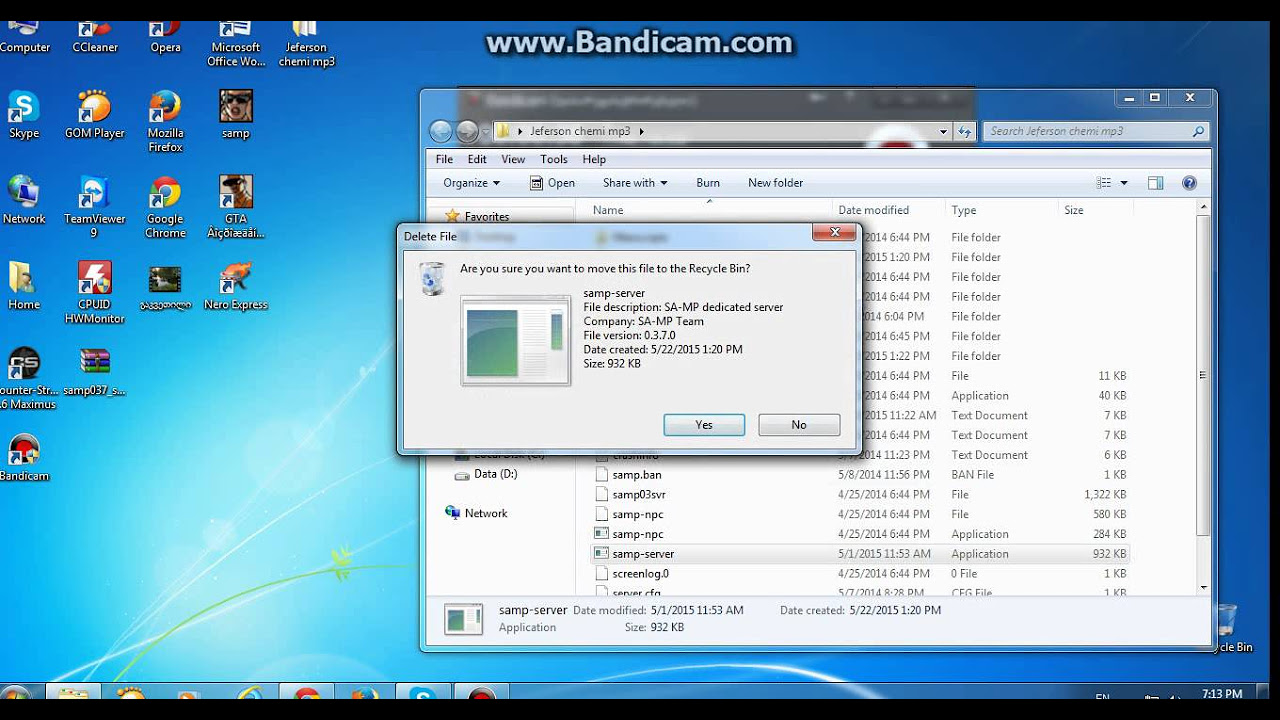The height and width of the screenshot is (720, 1280).
Task: Open the Opera browser desktop icon
Action: coord(165,38)
